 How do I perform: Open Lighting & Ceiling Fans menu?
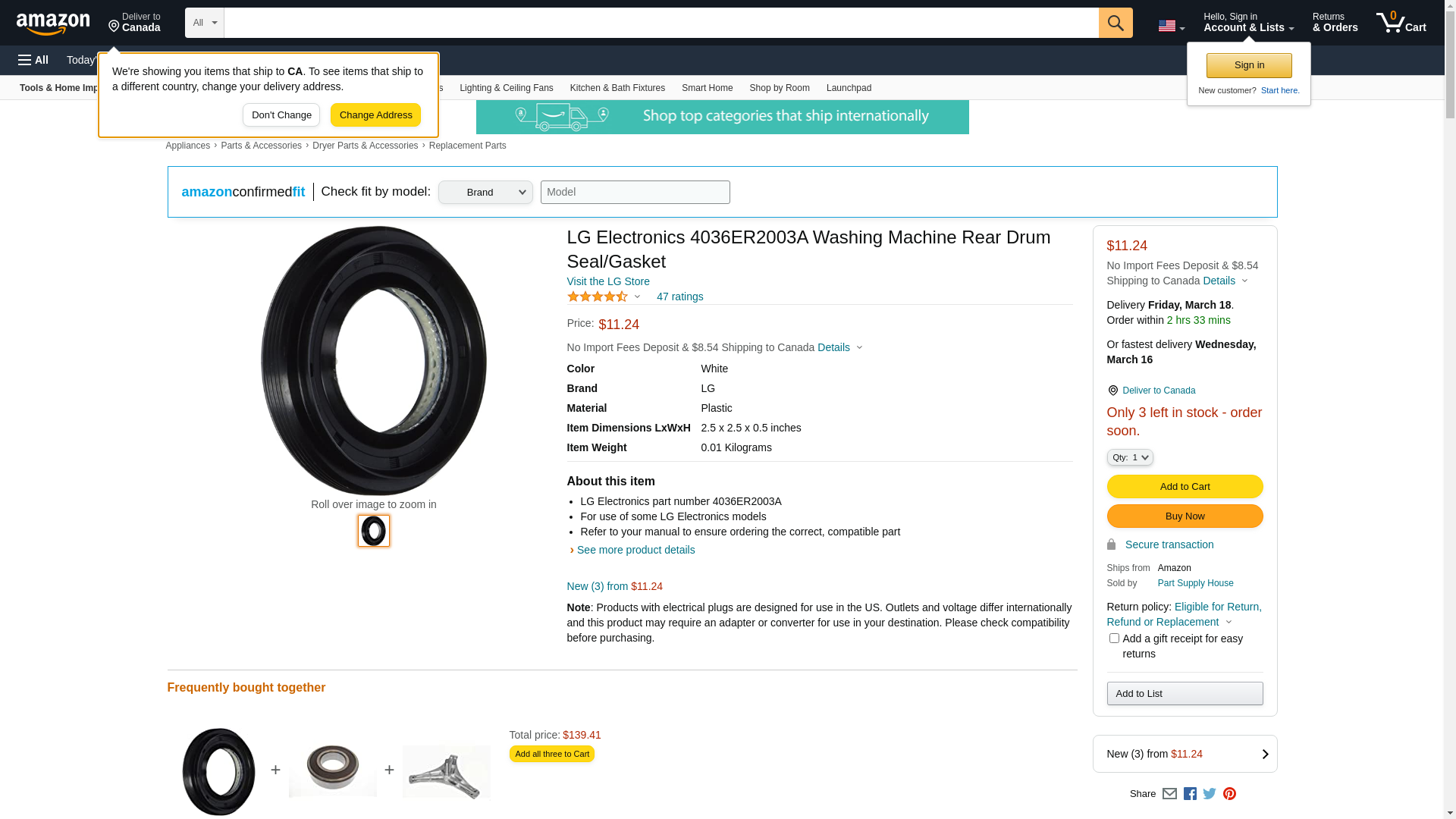[x=506, y=88]
